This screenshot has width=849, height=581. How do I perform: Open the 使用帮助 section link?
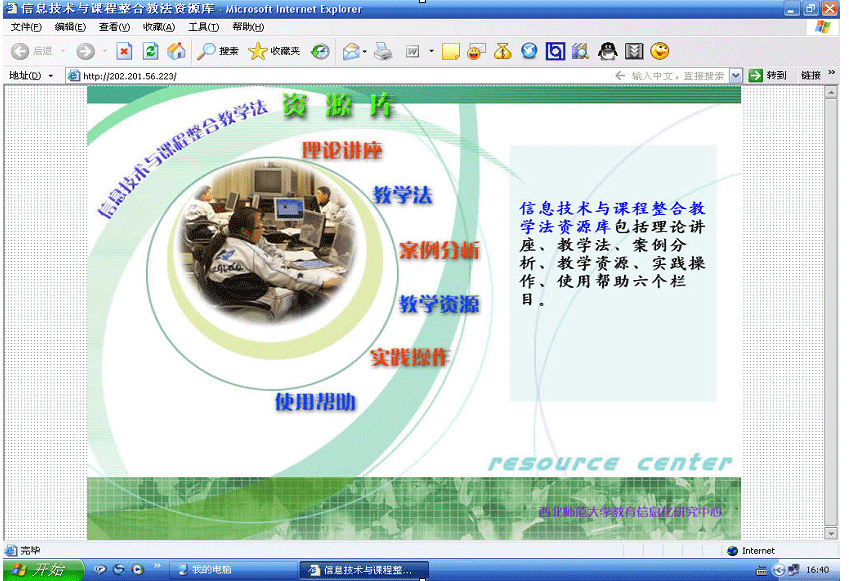point(315,402)
